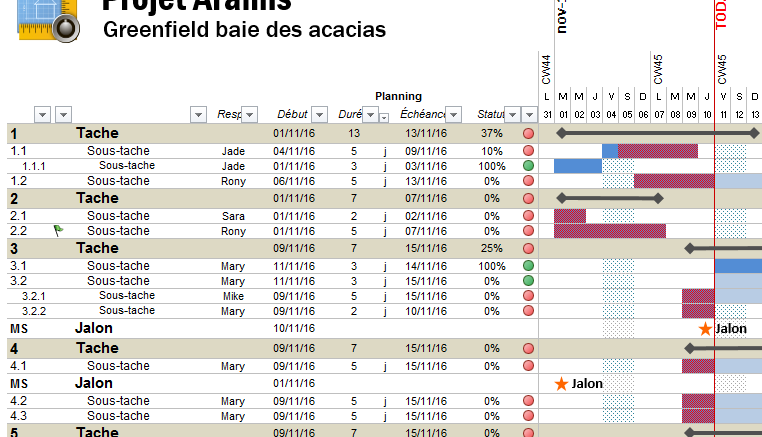Click the orange star of the 01/11/16 Jalon
Image resolution: width=762 pixels, height=437 pixels.
pyautogui.click(x=561, y=384)
